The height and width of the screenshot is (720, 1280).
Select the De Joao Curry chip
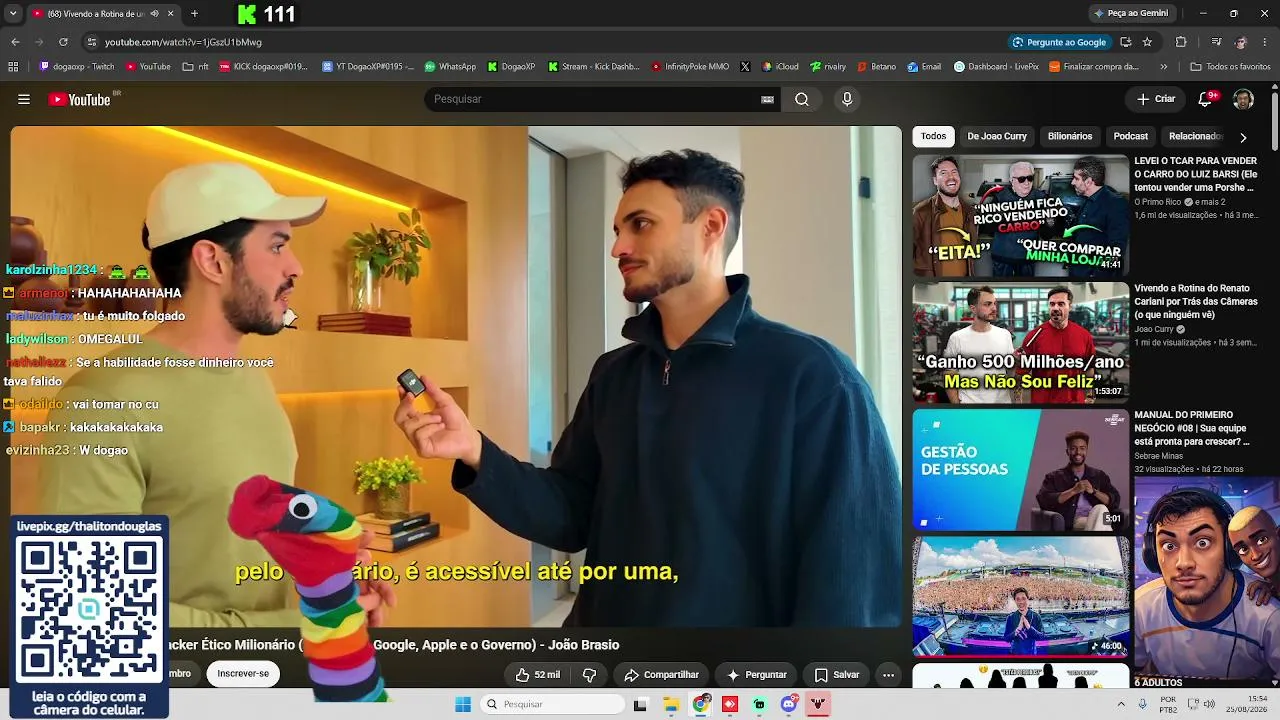[997, 136]
